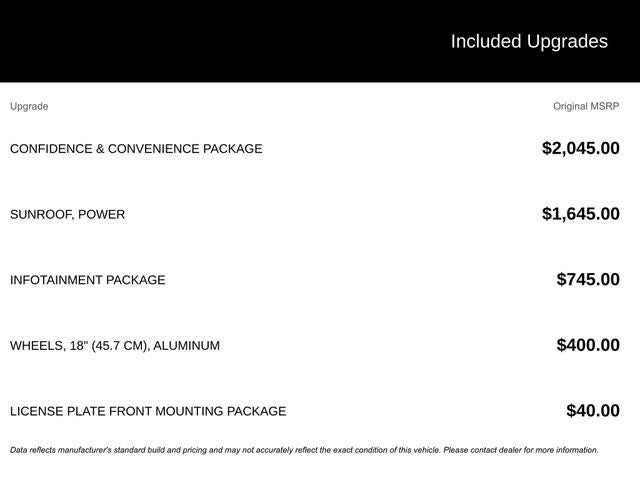
Task: Click the empty left side of the black banner
Action: pyautogui.click(x=150, y=41)
